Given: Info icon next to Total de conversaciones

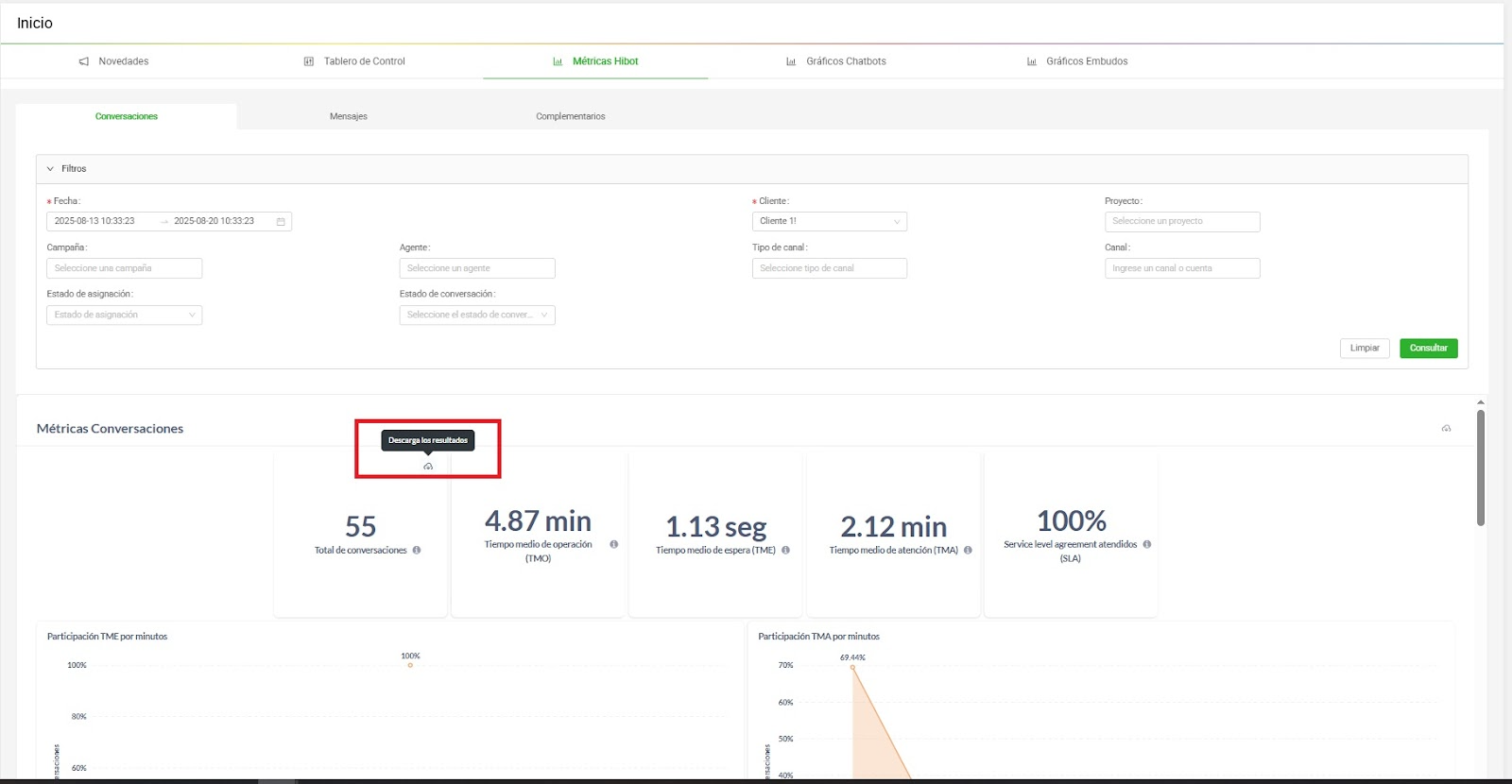Looking at the screenshot, I should 417,550.
